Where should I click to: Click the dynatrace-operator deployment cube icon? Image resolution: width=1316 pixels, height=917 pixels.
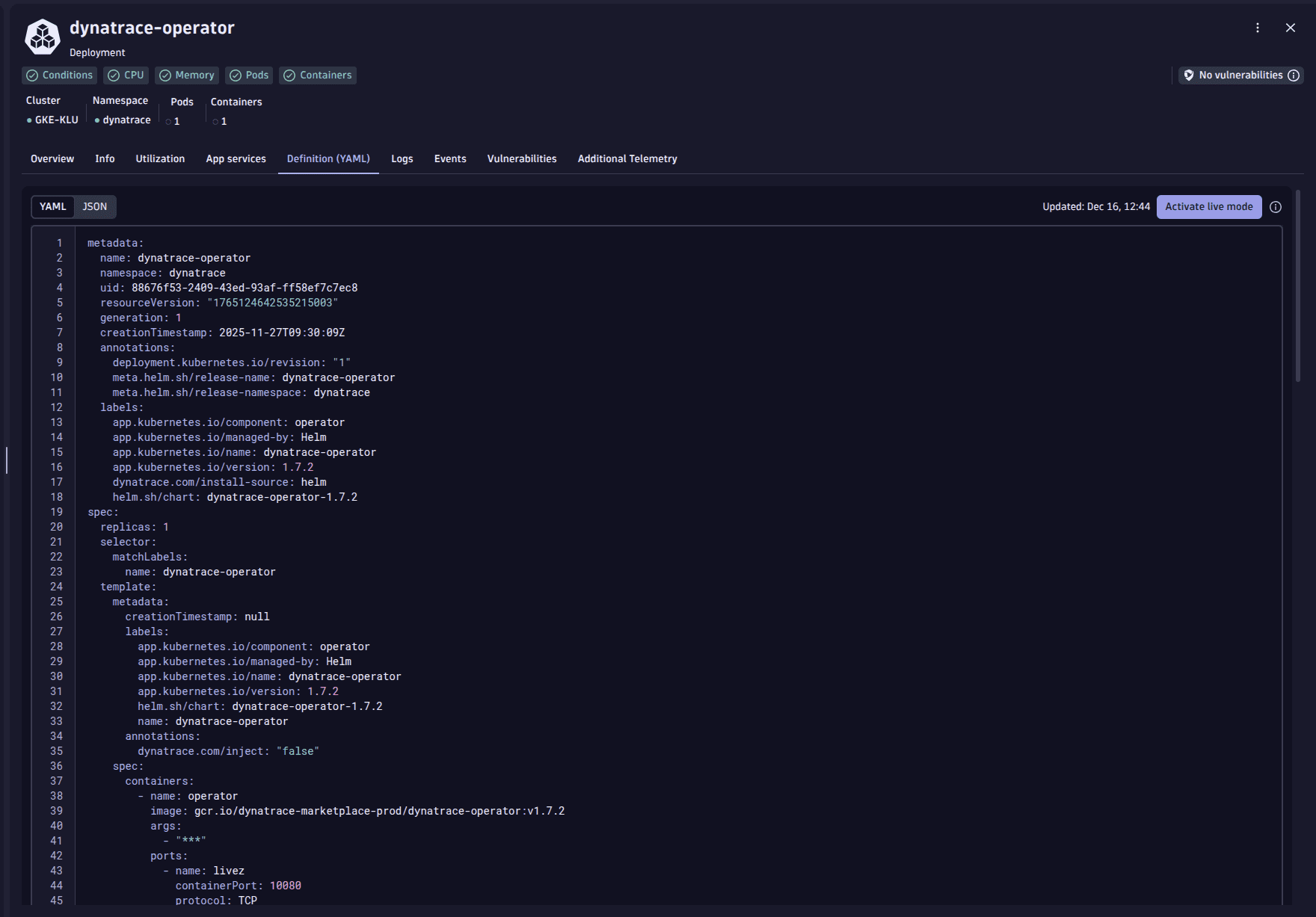coord(43,37)
